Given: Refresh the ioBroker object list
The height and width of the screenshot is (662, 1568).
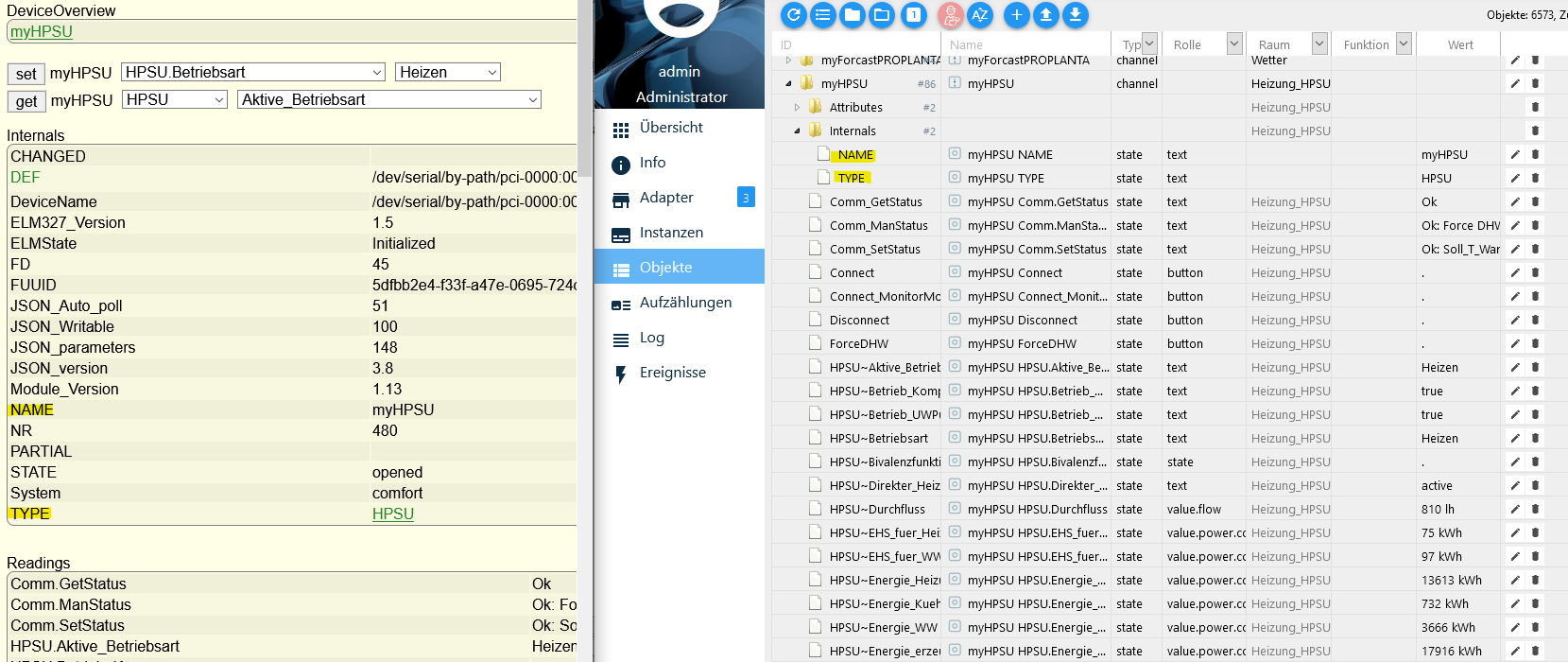Looking at the screenshot, I should 794,14.
